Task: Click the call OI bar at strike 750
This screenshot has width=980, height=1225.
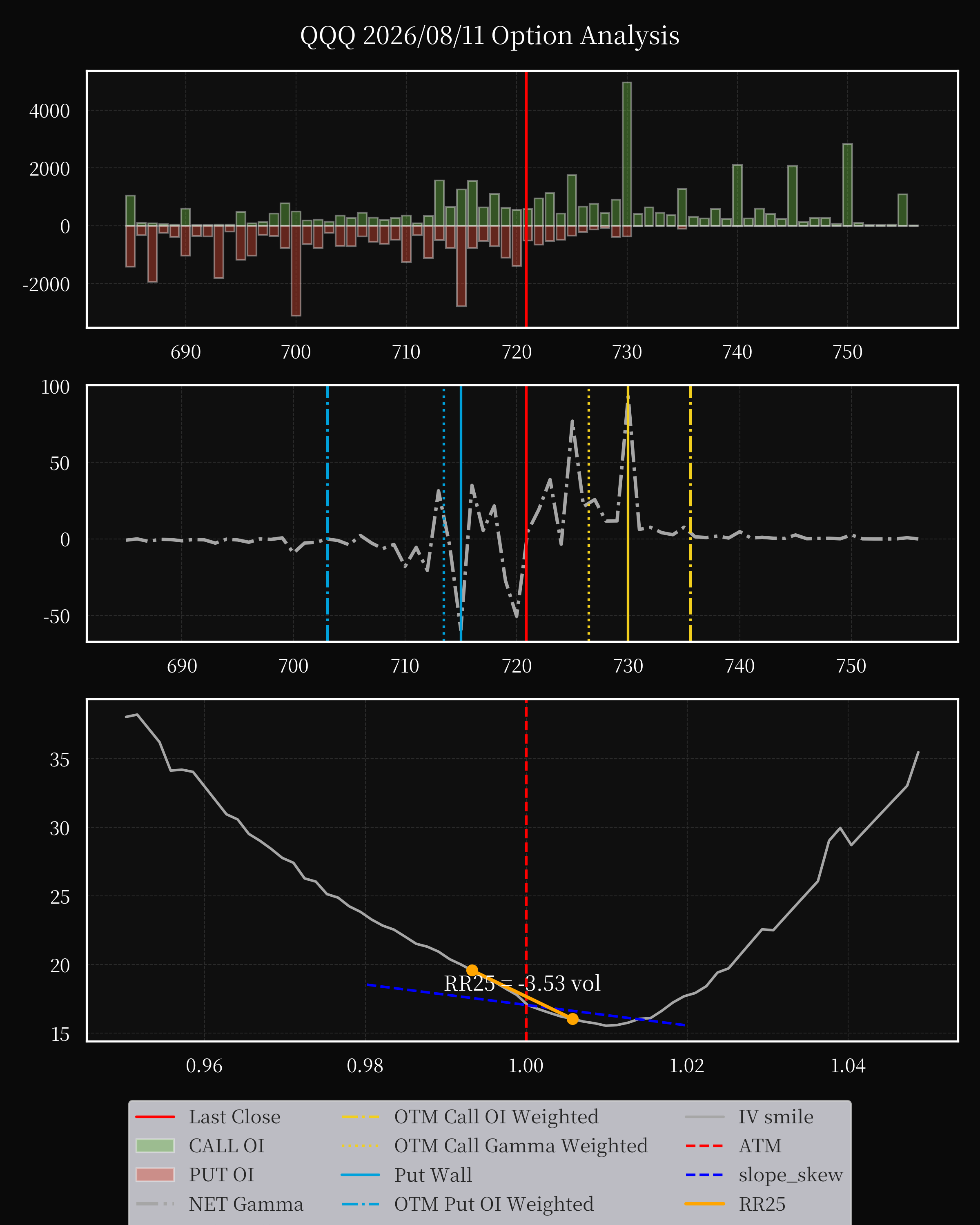Action: (x=848, y=185)
